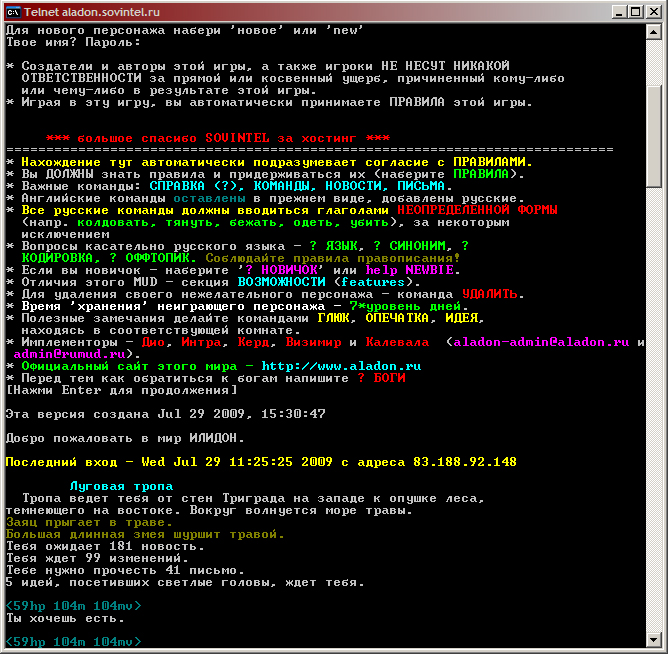Click the title bar text 'Telnet aladon.sovintel.ru'

coord(92,12)
